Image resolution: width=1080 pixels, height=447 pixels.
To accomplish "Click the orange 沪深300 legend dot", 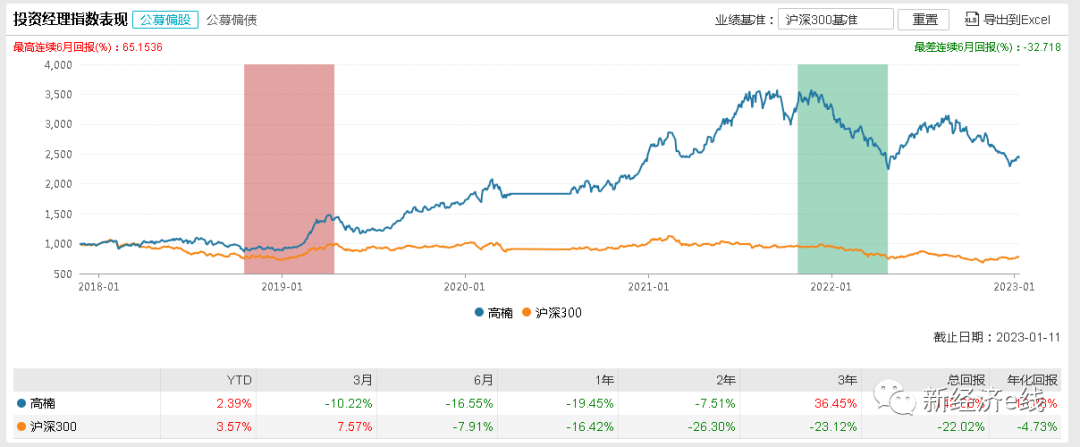I will (530, 313).
